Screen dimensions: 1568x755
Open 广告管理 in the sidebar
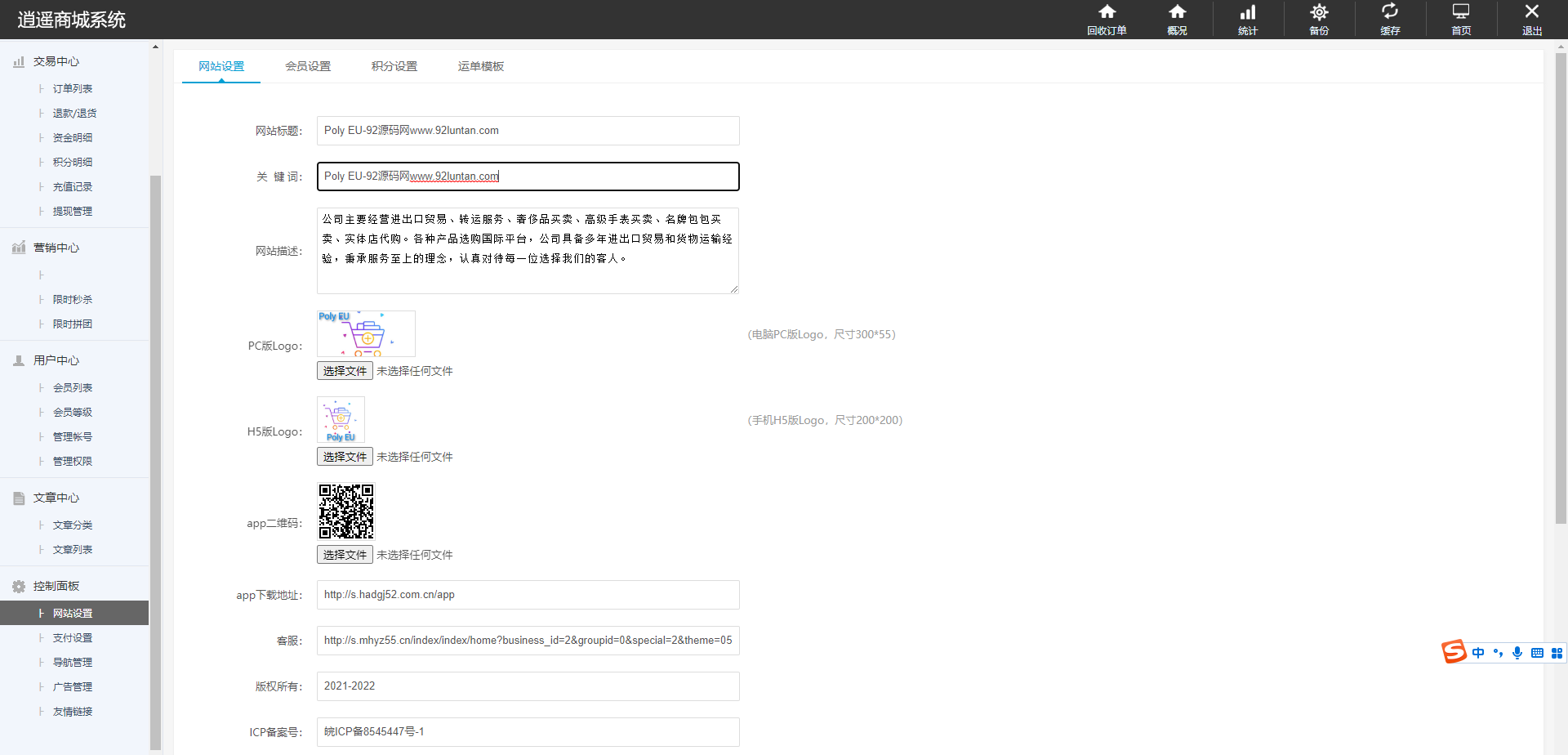point(74,686)
